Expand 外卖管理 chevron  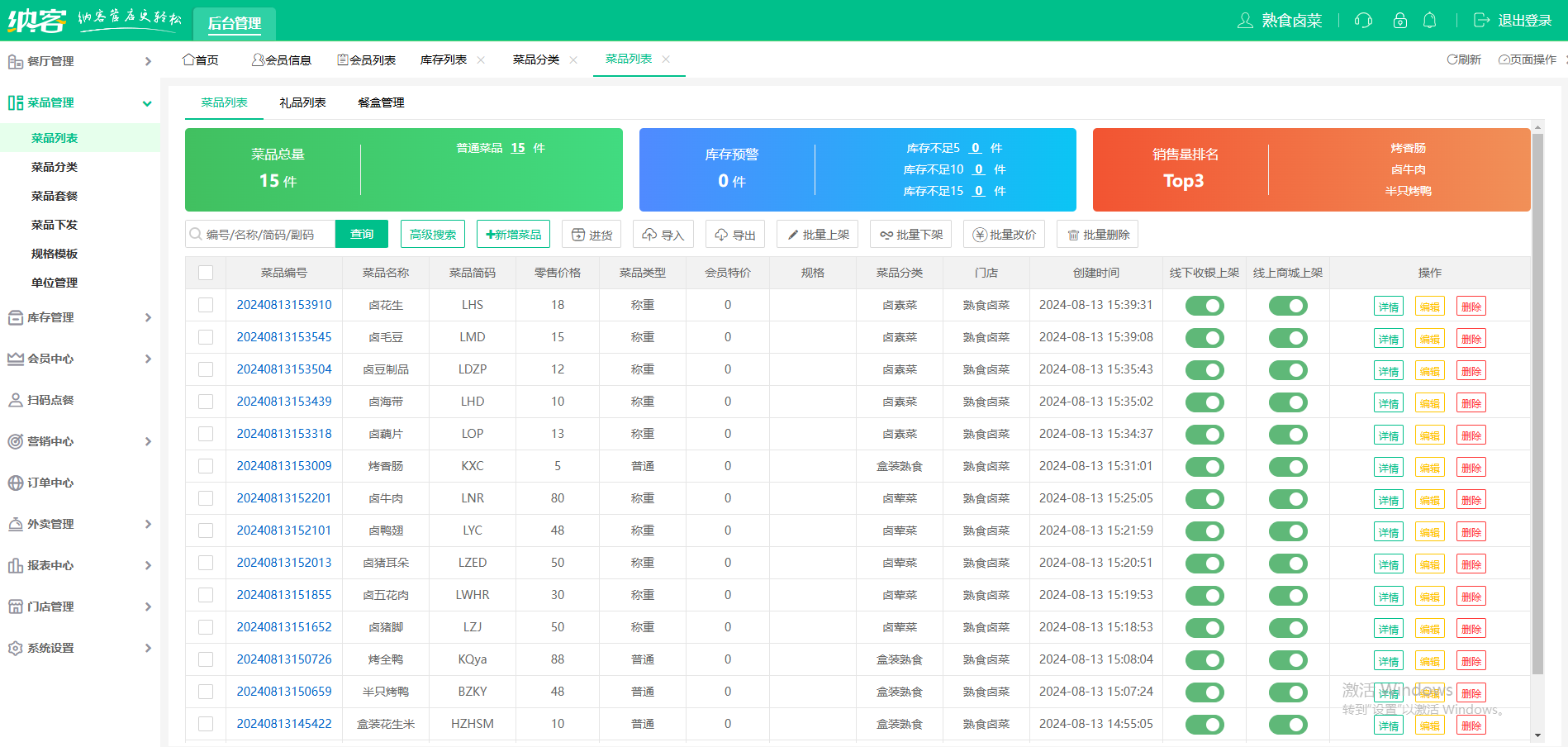tap(148, 524)
